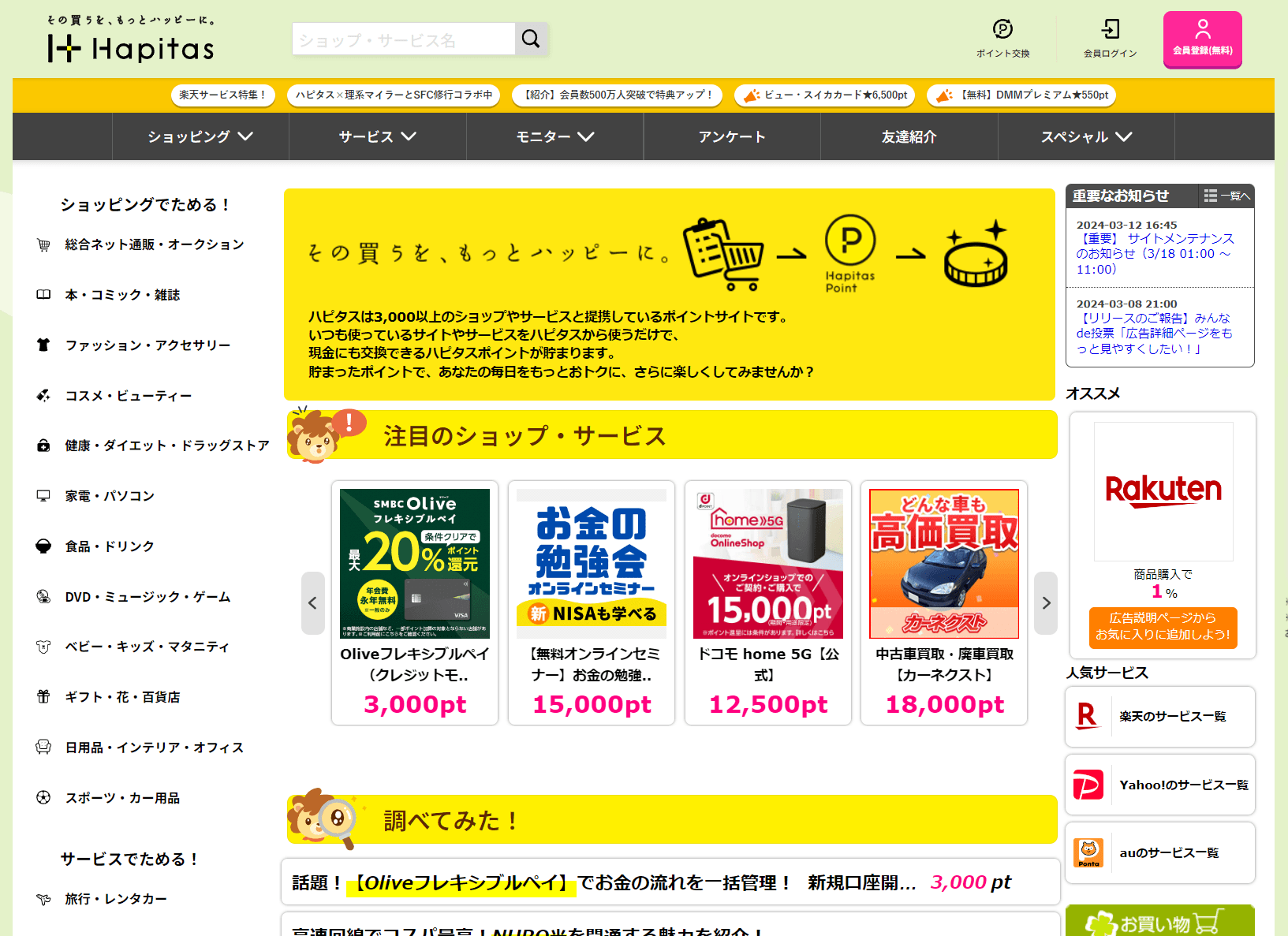
Task: Focus the ショップ・サービス名 search field
Action: click(x=404, y=39)
